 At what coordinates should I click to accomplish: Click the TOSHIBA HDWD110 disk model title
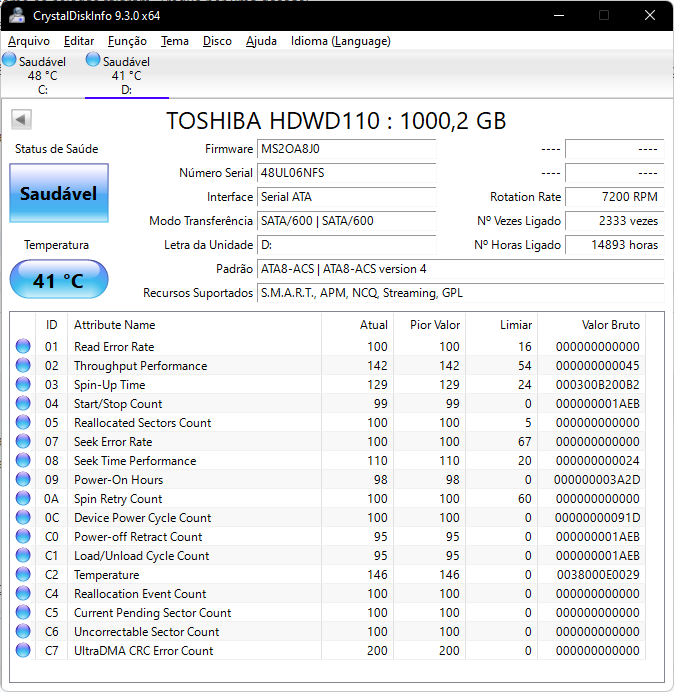pyautogui.click(x=336, y=120)
